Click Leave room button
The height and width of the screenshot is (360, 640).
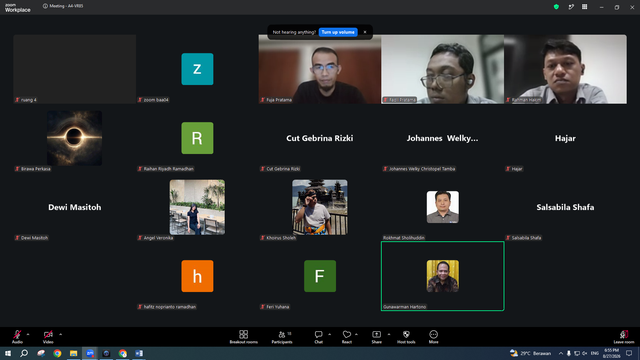pos(624,337)
